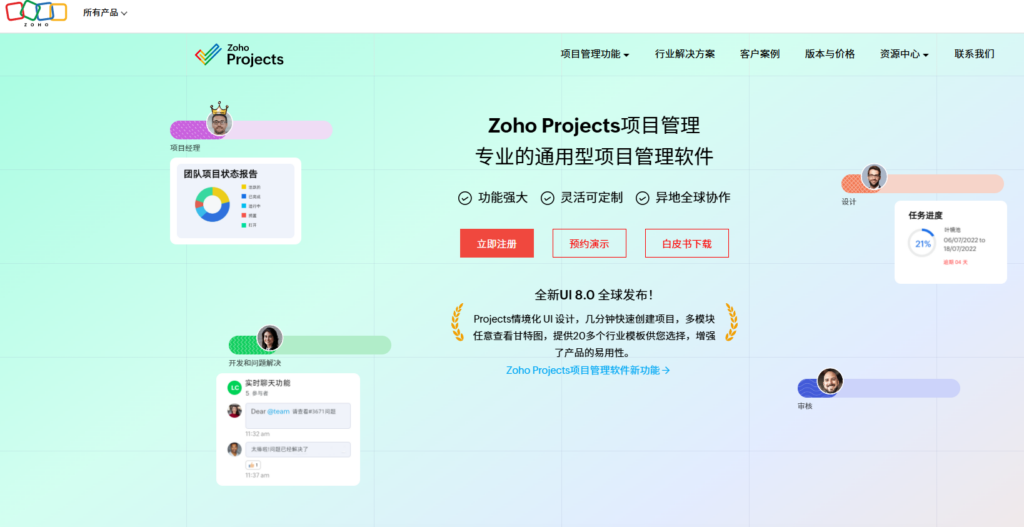The width and height of the screenshot is (1024, 527).
Task: Click the 设计 avatar photo
Action: [874, 177]
